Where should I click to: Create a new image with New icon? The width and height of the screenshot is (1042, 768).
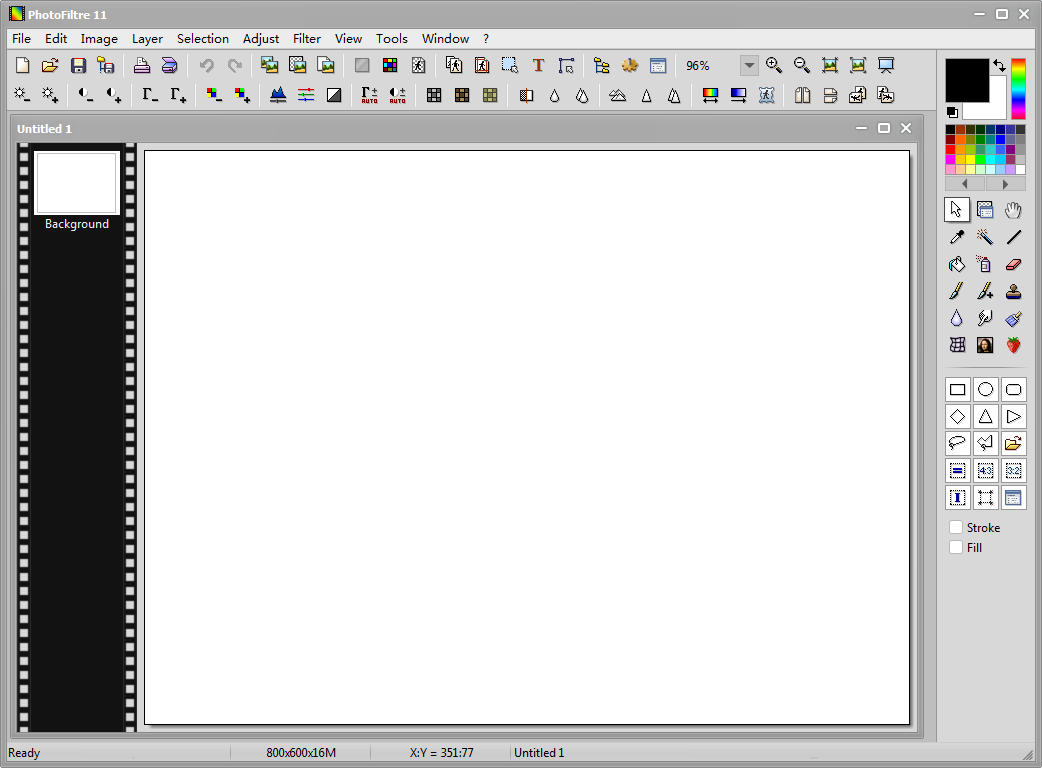(23, 65)
